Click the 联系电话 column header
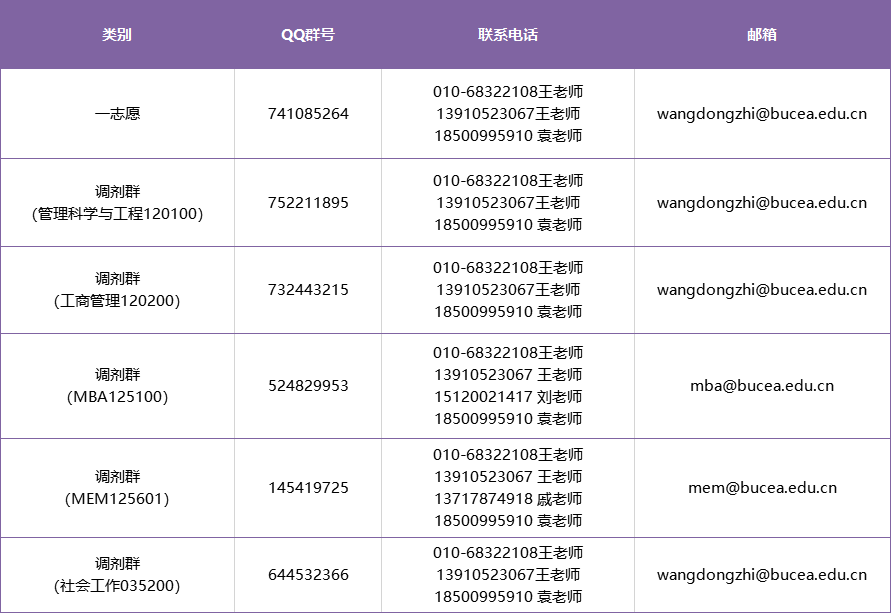The width and height of the screenshot is (891, 613). [x=507, y=35]
